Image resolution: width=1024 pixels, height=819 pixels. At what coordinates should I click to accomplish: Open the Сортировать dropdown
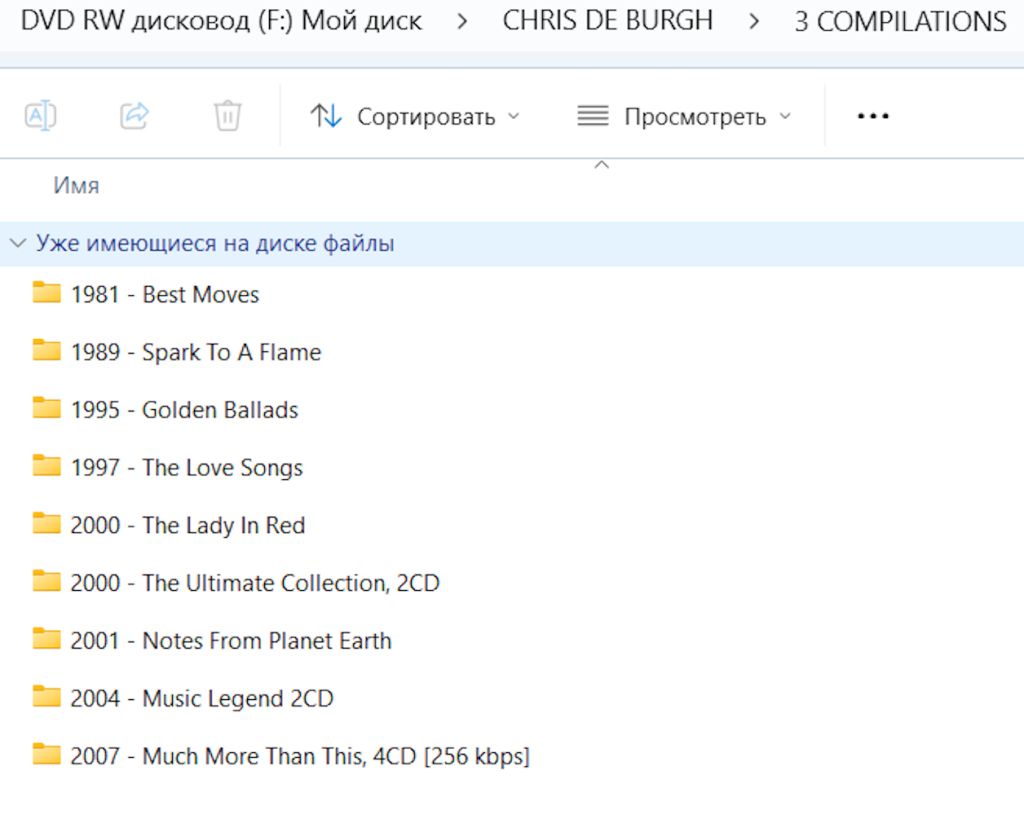pos(415,116)
